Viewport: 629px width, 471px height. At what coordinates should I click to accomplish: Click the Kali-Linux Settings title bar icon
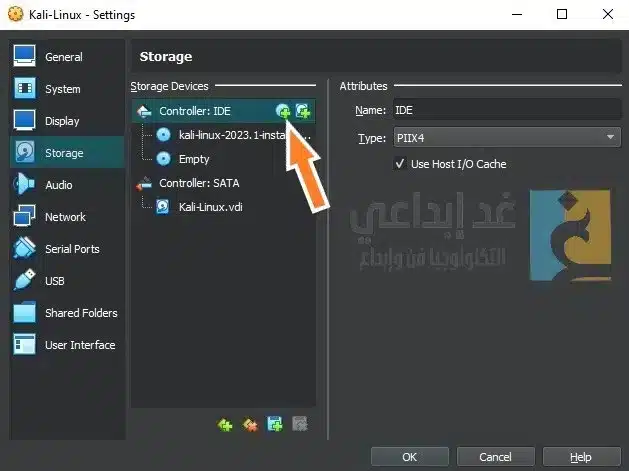click(16, 14)
